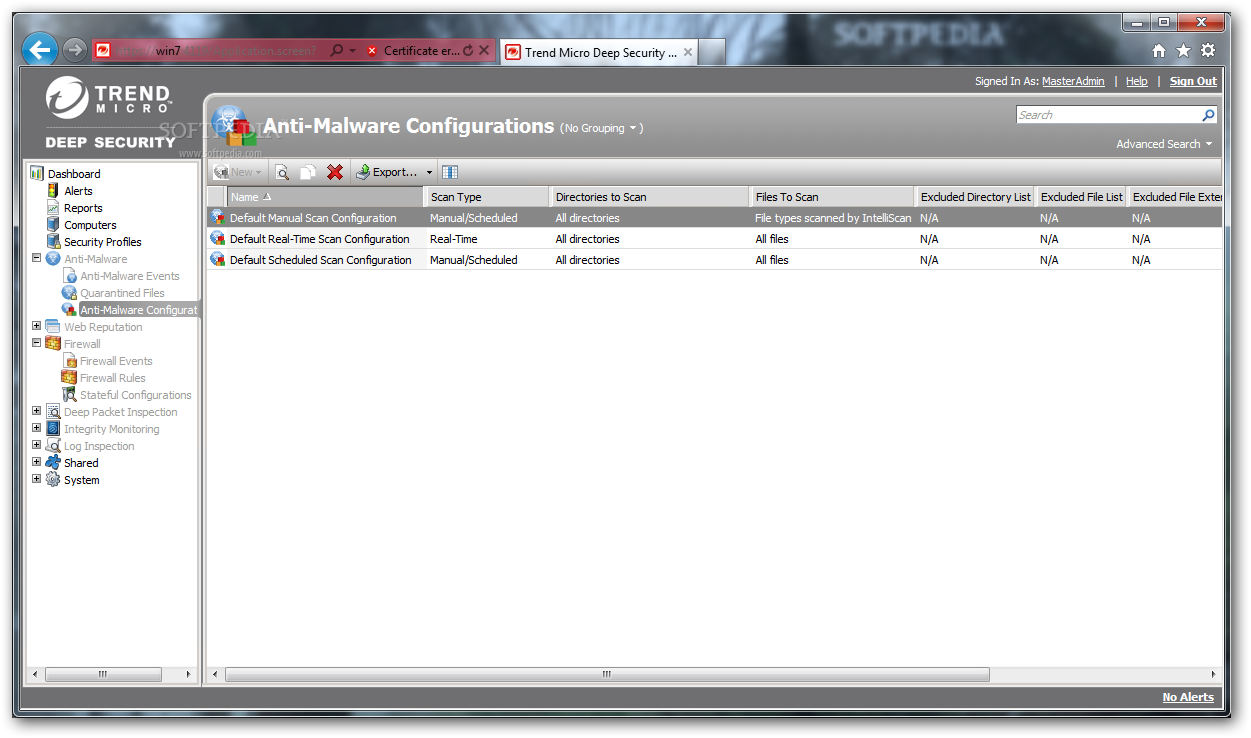Open Firewall Events tree item
The width and height of the screenshot is (1251, 738).
pyautogui.click(x=116, y=361)
